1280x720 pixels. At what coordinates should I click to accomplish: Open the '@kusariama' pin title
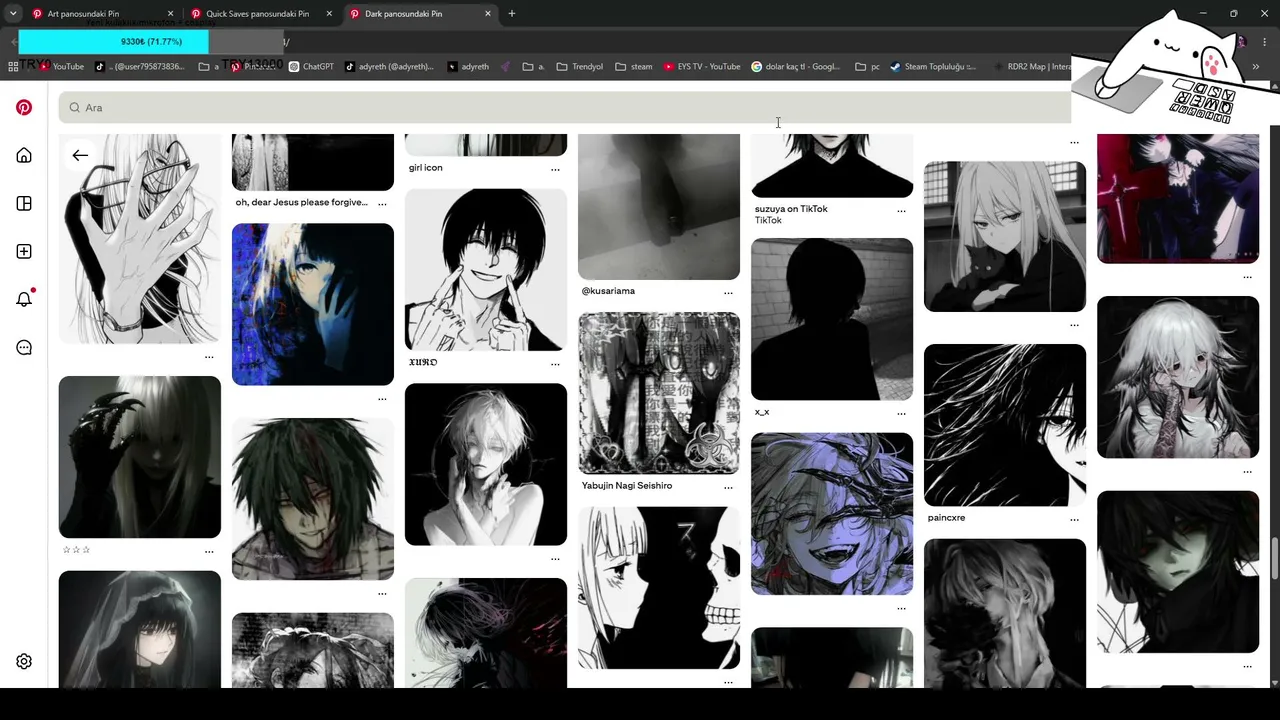(x=608, y=291)
